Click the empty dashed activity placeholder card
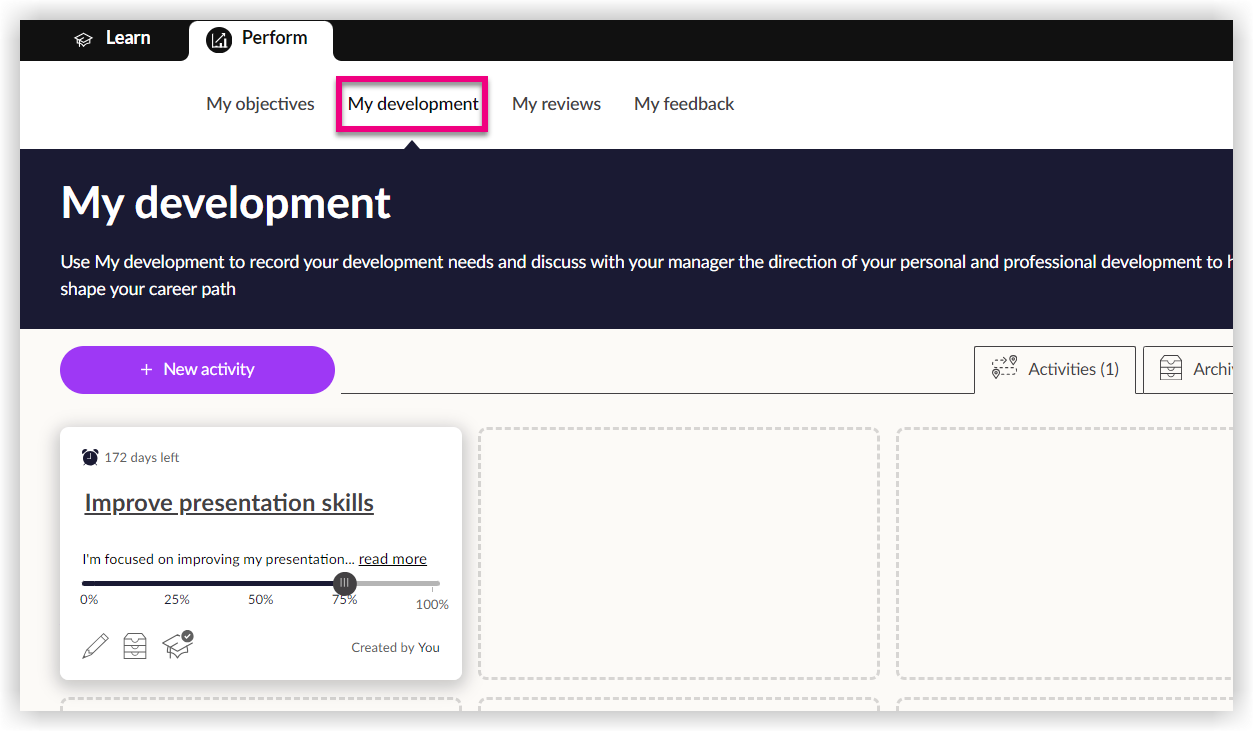Screen dimensions: 1254x732 678,553
